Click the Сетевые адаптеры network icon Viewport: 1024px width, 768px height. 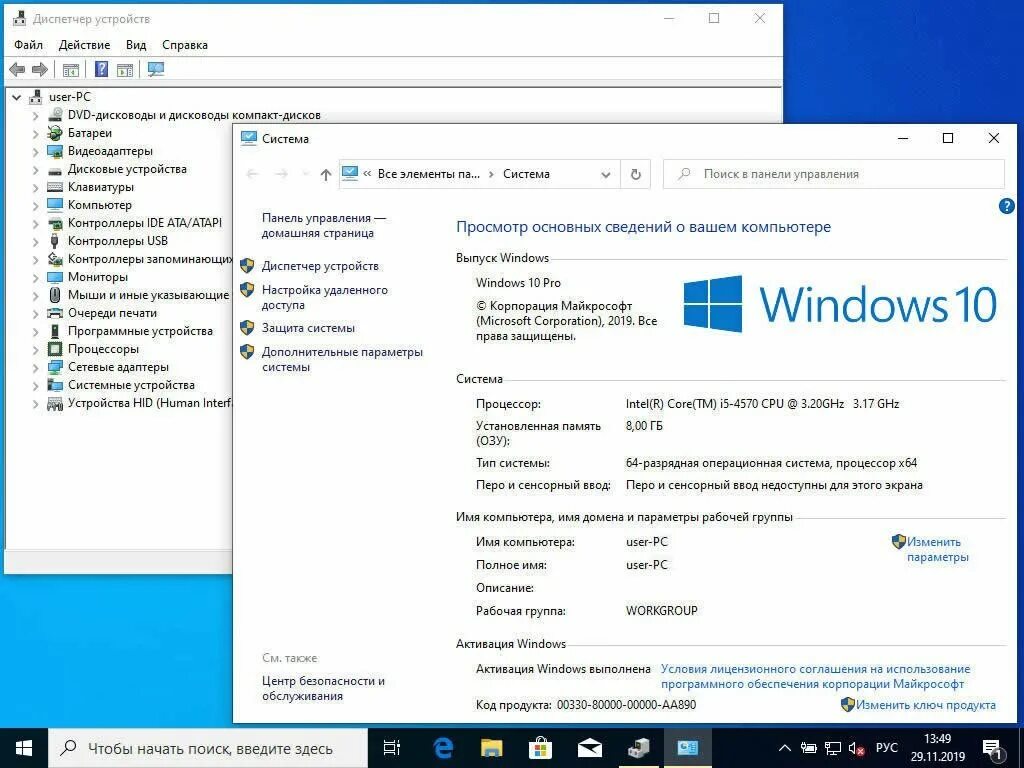coord(56,367)
